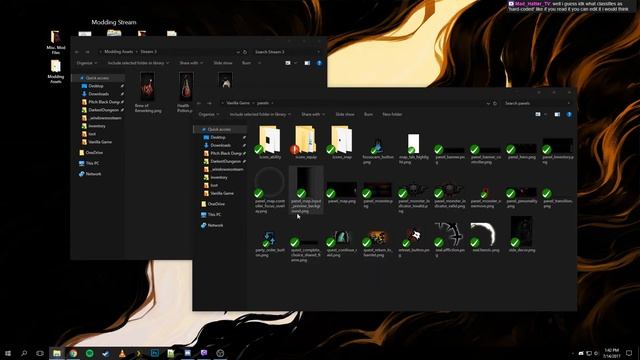This screenshot has height=360, width=640.
Task: Open Spotify from taskbar
Action: click(89, 353)
